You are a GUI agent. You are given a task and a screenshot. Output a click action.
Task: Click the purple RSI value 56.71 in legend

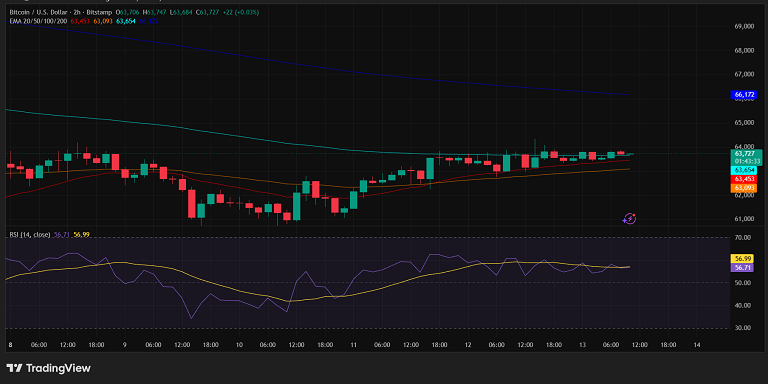pos(61,235)
